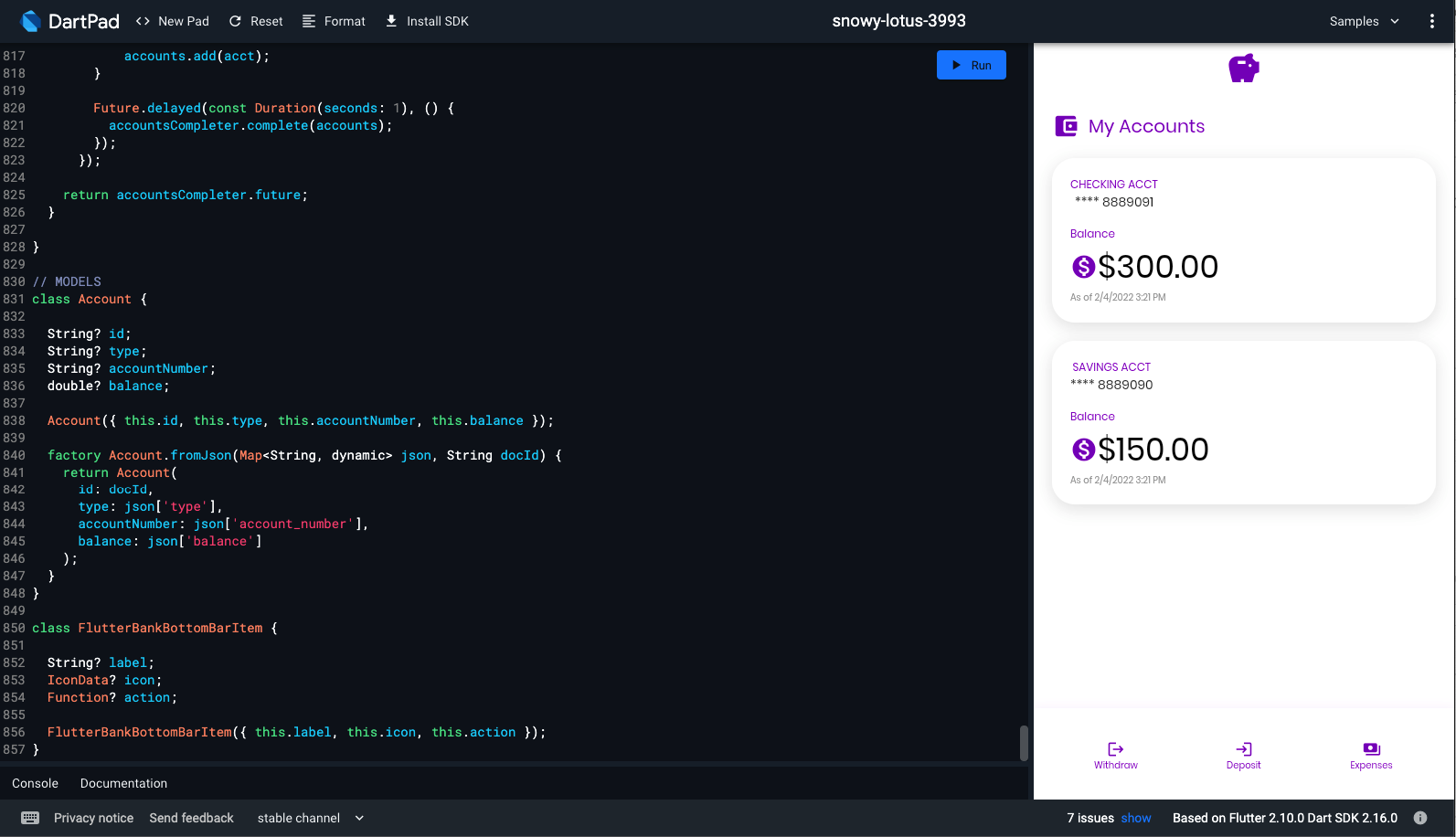The image size is (1456, 837).
Task: Switch to the Console tab
Action: (35, 783)
